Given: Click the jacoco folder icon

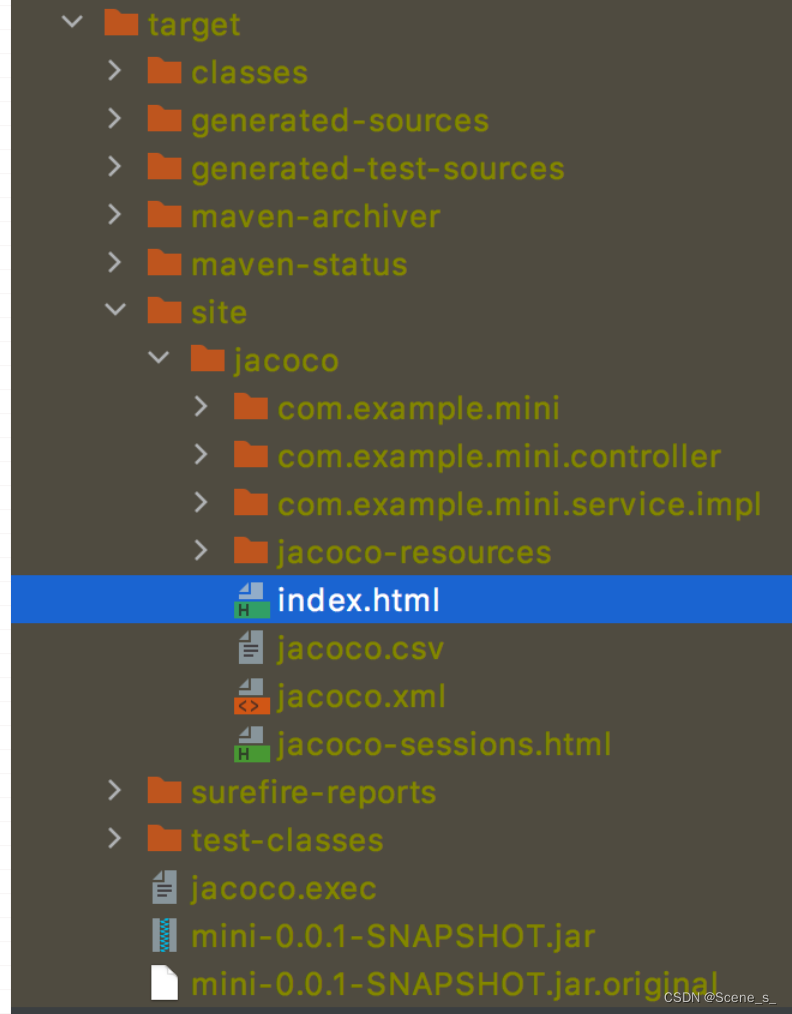Looking at the screenshot, I should [208, 358].
